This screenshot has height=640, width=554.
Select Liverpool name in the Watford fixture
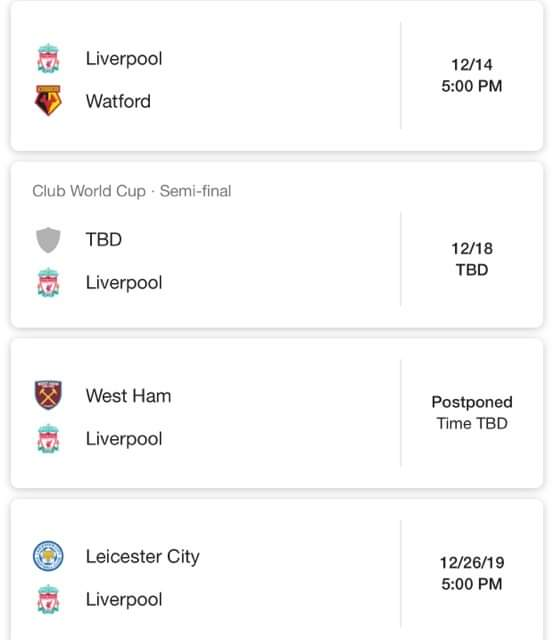(124, 59)
